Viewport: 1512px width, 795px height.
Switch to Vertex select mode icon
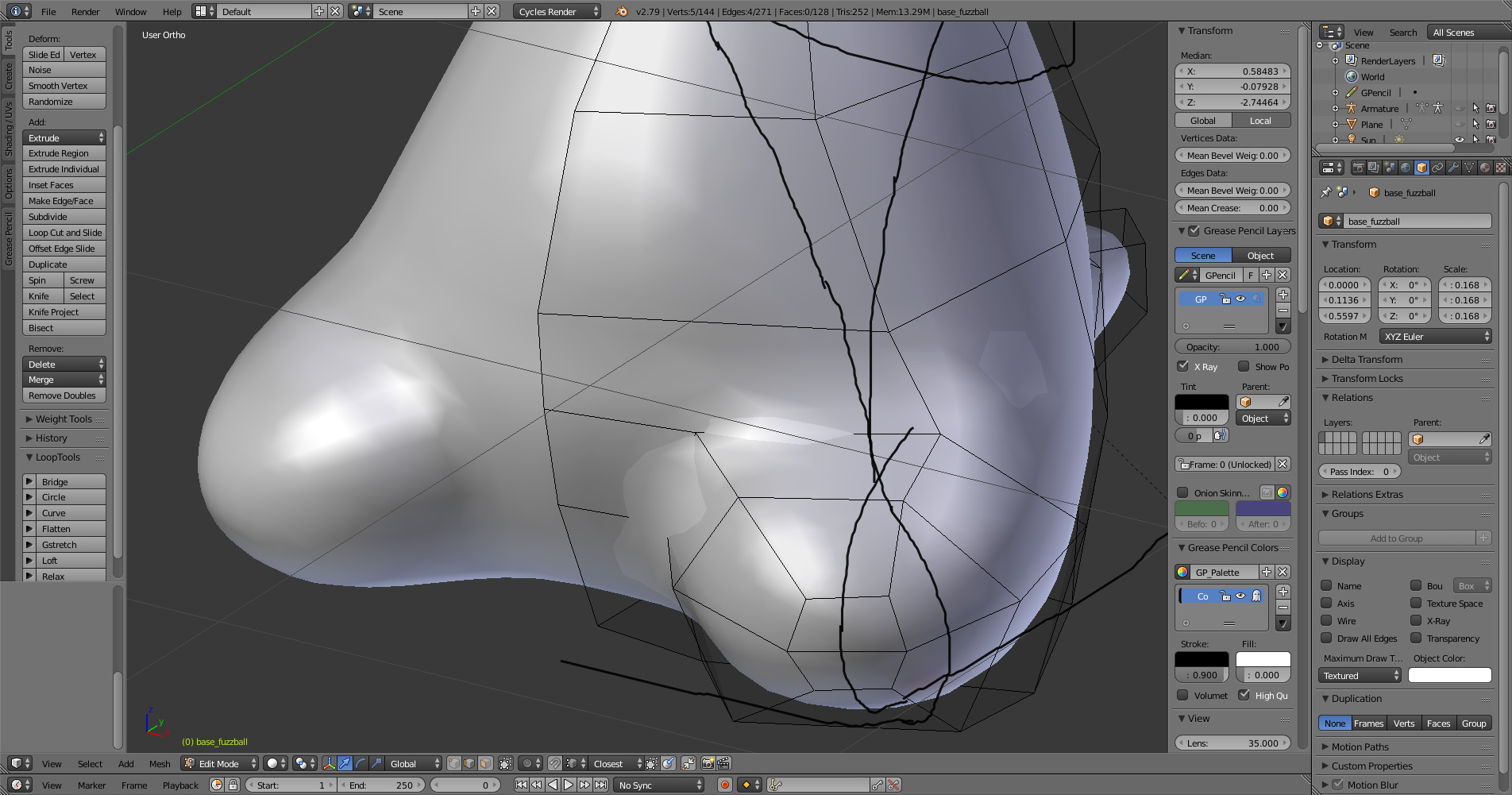click(454, 763)
